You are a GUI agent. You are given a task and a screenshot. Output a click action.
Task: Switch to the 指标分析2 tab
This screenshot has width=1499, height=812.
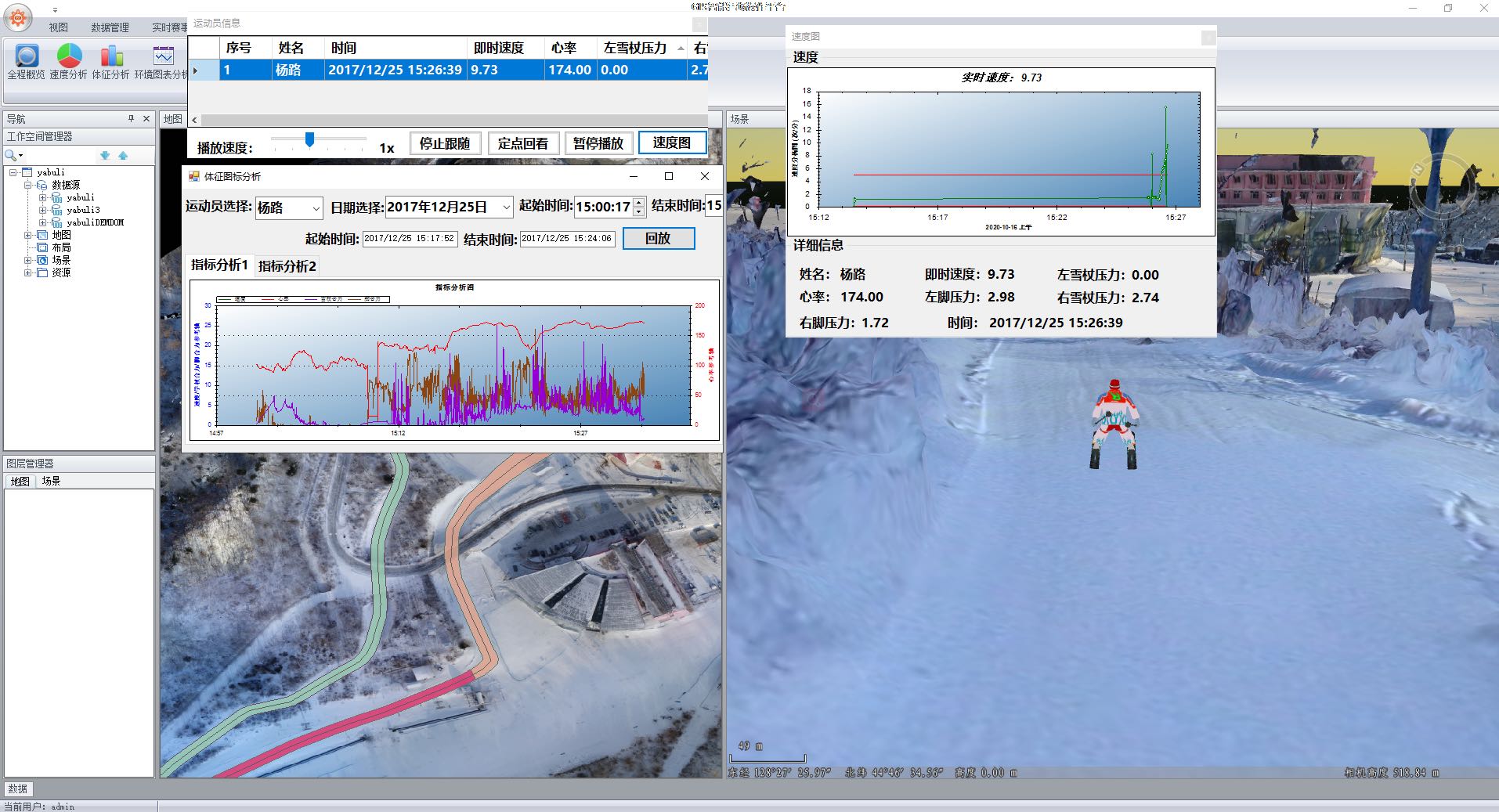(287, 266)
